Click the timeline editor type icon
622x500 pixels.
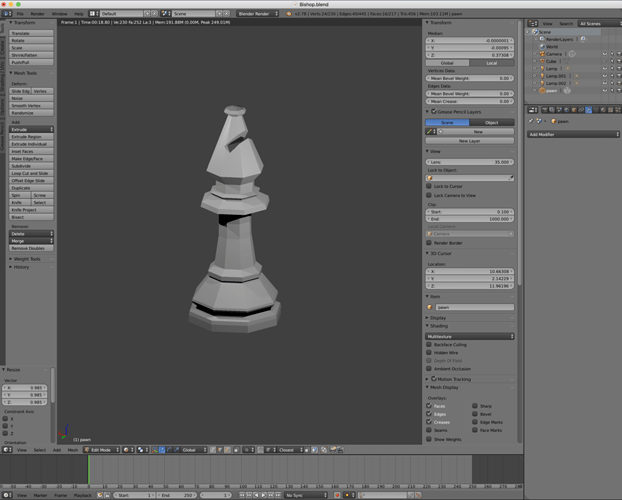7,495
